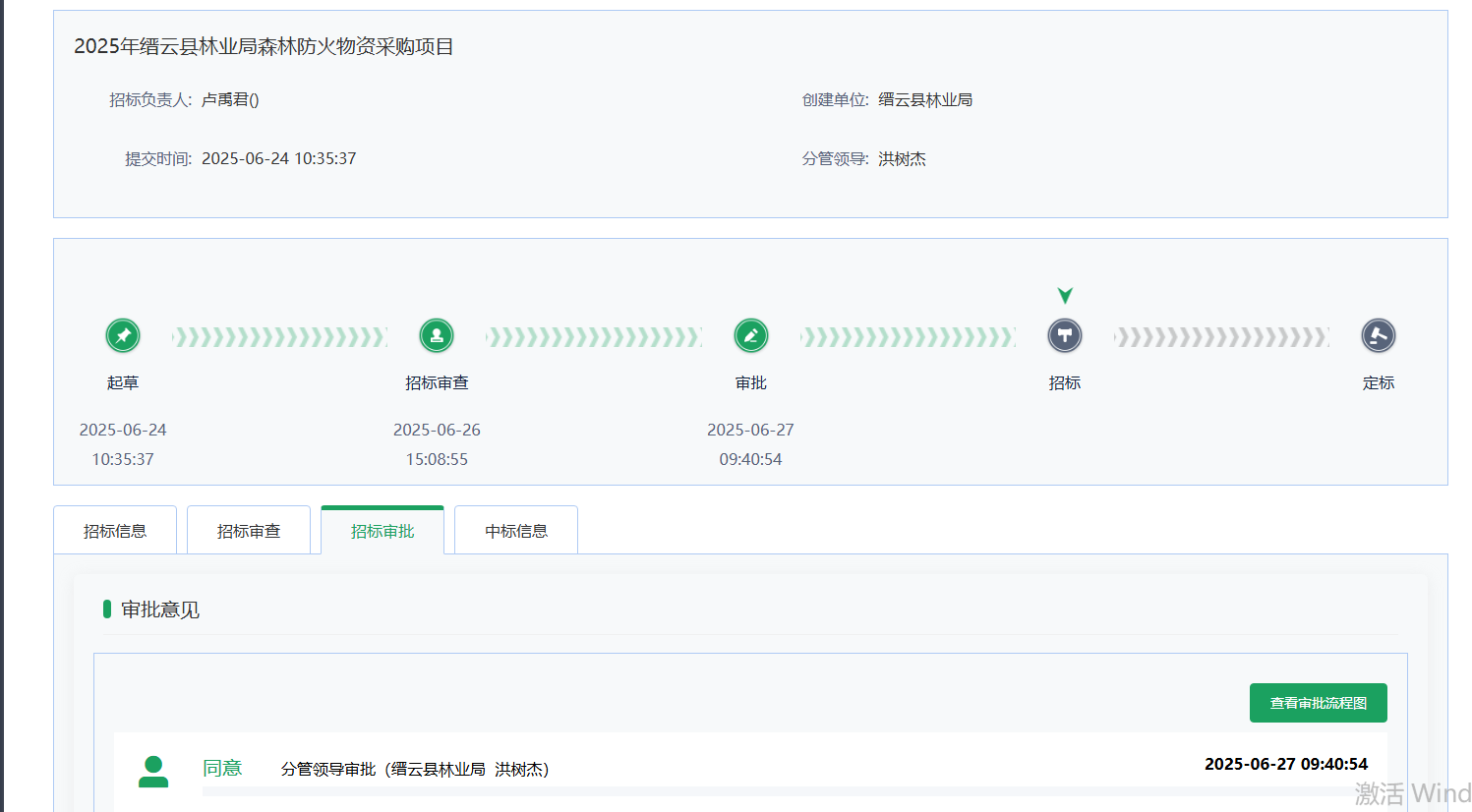
Task: Click the 招标审查 step label under timeline
Action: coord(437,382)
